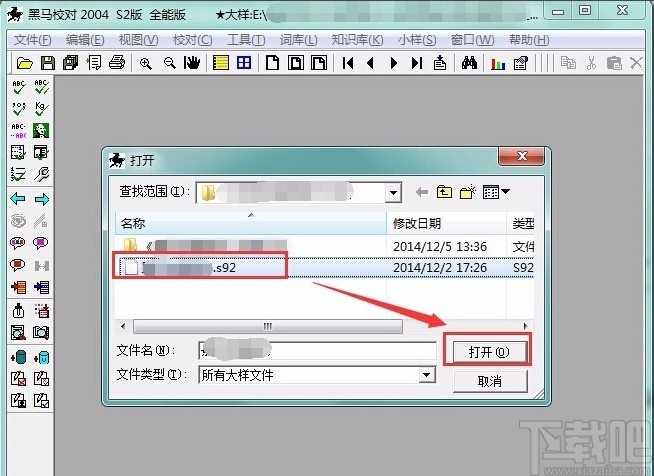Open the 视图(V) menu

(x=138, y=40)
